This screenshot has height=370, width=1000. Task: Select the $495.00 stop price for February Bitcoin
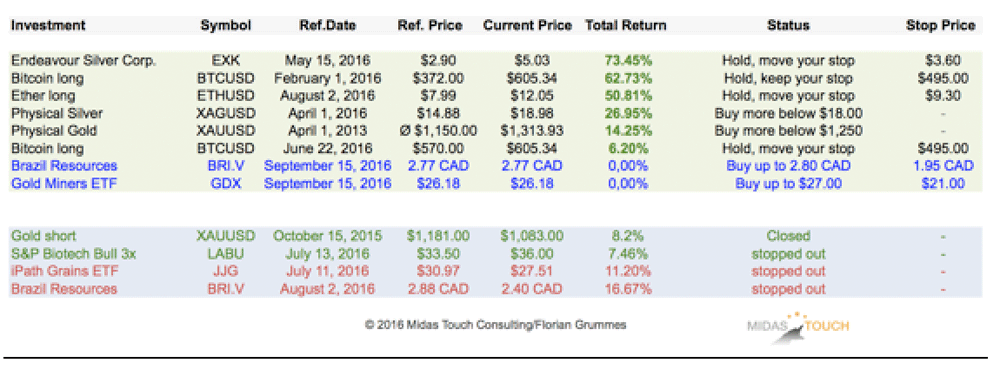941,79
